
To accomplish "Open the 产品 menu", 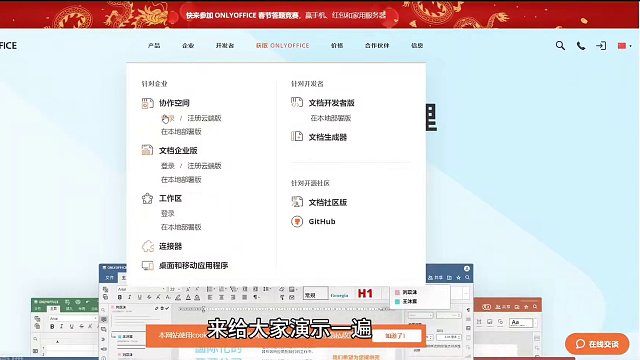I will (x=154, y=46).
